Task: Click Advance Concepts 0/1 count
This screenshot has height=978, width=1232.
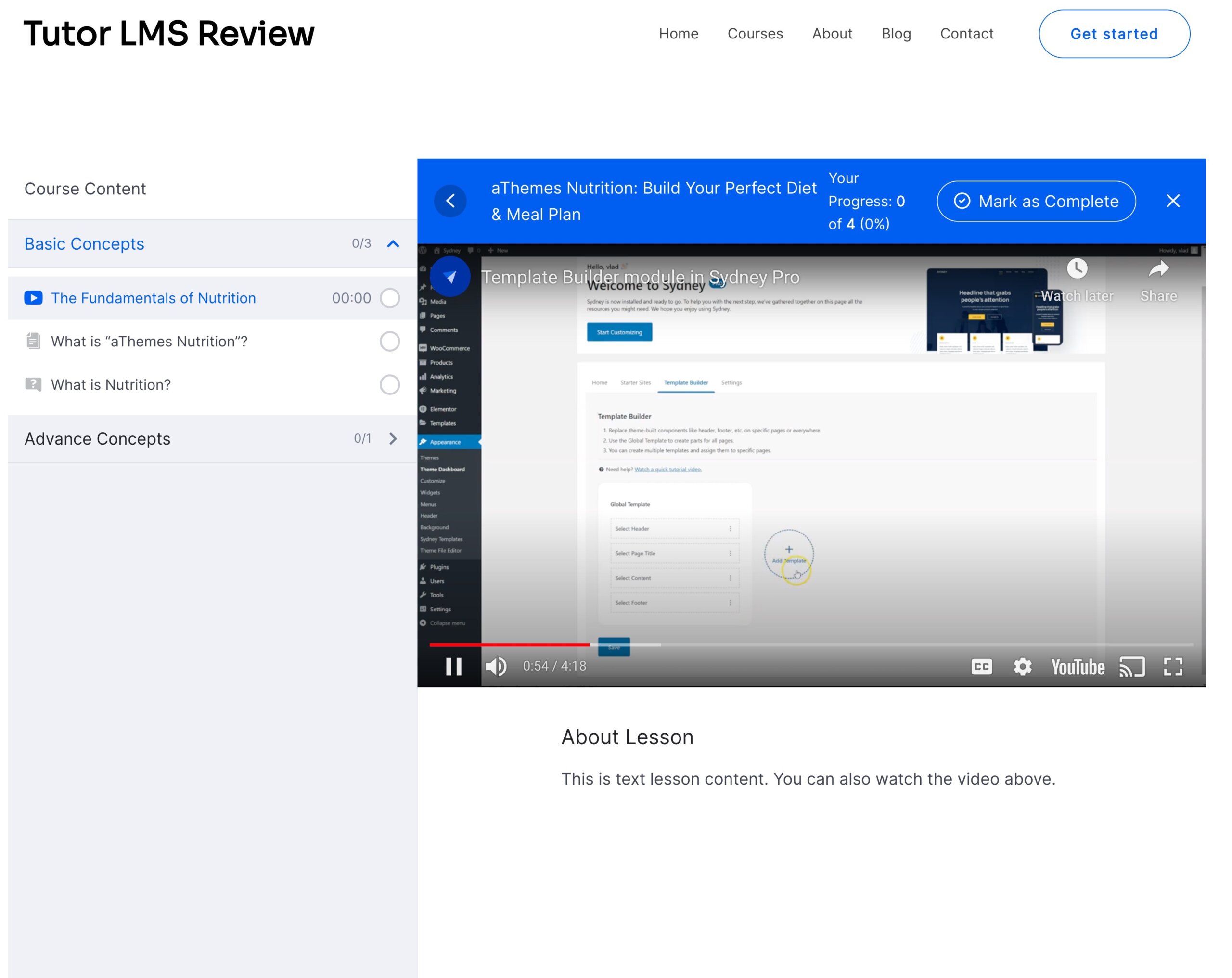Action: point(362,439)
